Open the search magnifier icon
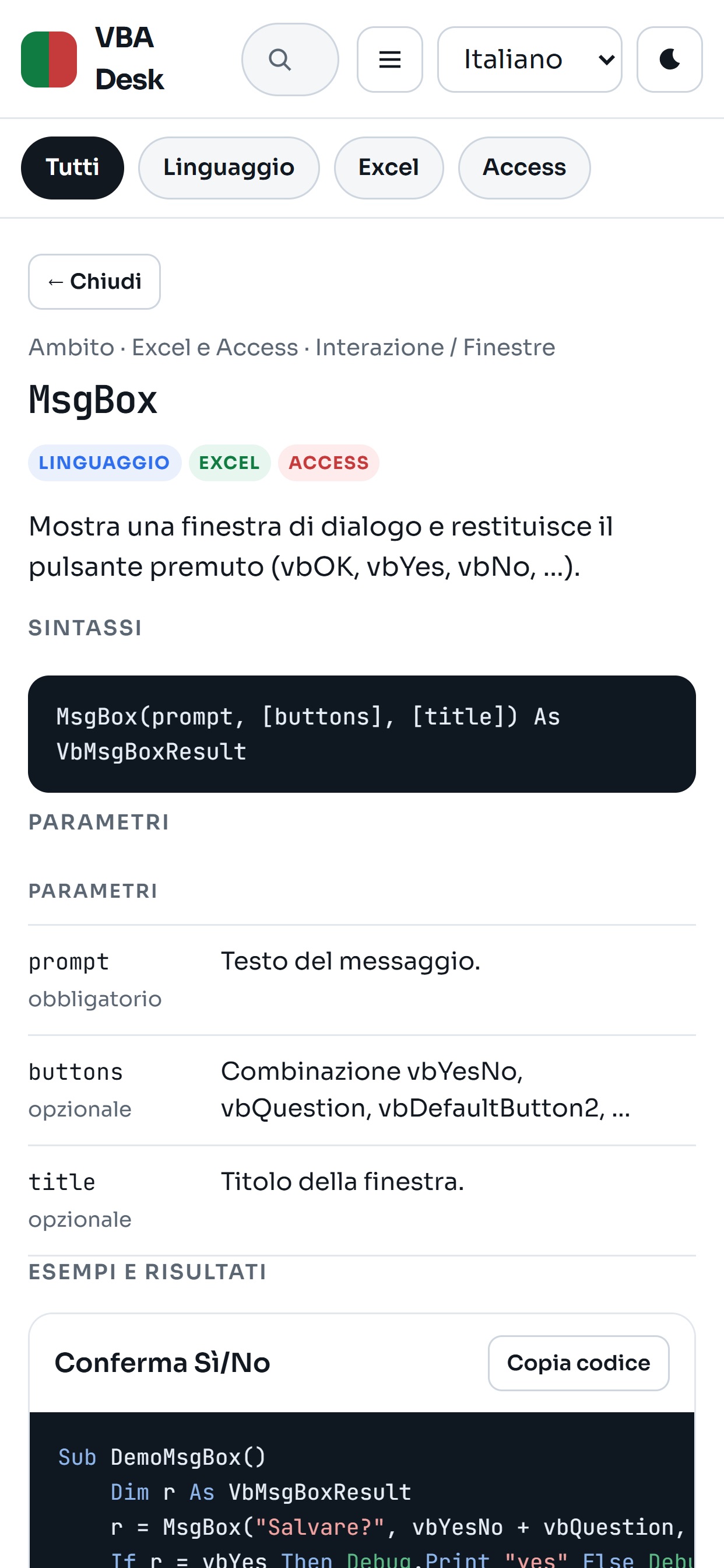724x1568 pixels. (290, 60)
